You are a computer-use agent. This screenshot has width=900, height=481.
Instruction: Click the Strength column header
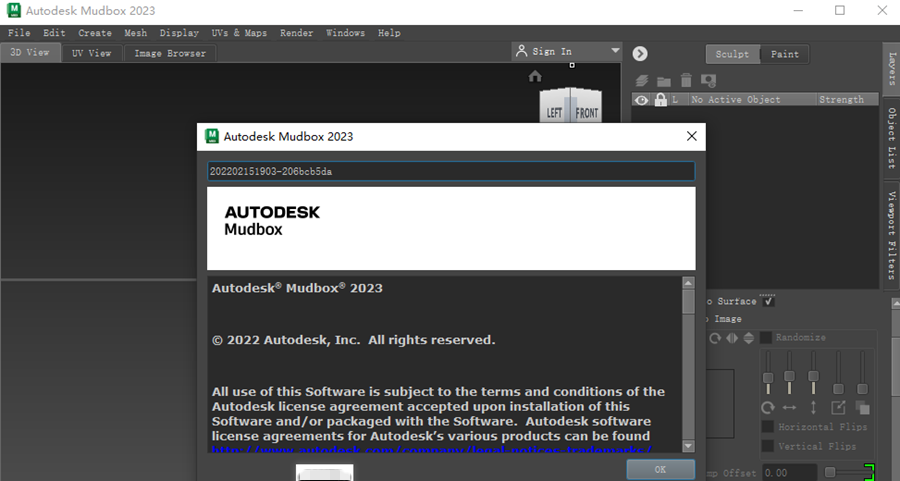coord(847,99)
